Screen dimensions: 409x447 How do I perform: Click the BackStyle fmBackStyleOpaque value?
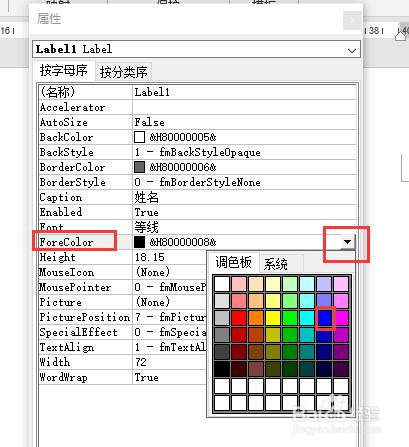198,152
